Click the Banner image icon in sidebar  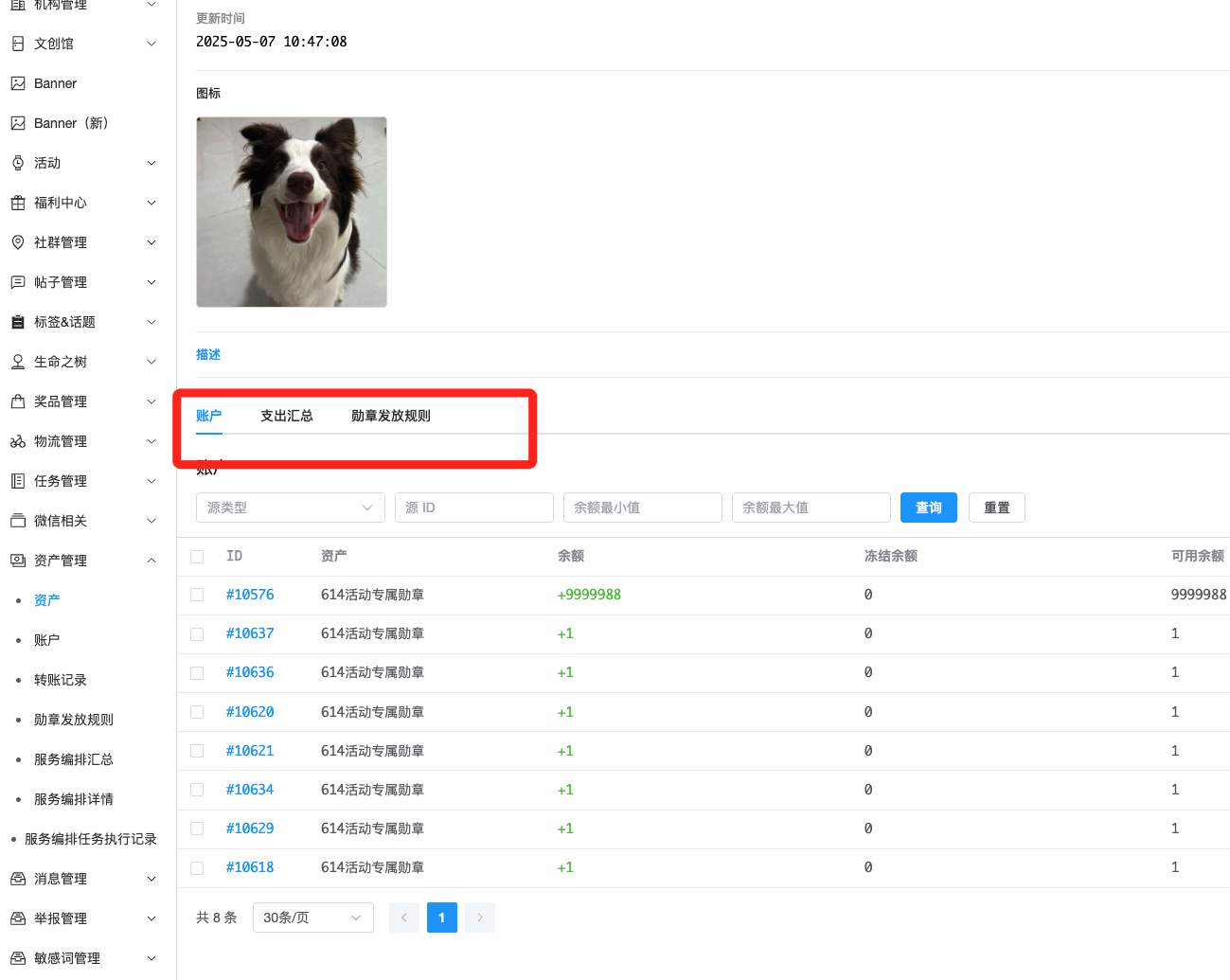click(18, 83)
